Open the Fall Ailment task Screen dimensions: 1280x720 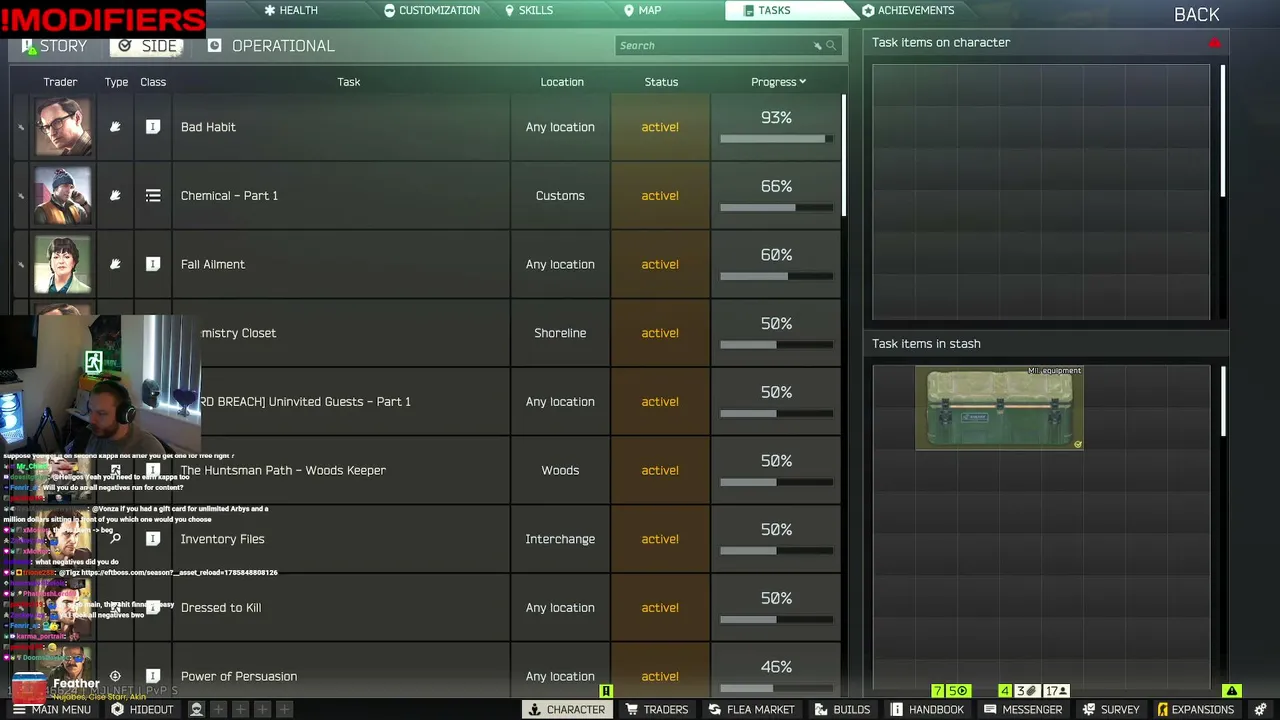(212, 264)
